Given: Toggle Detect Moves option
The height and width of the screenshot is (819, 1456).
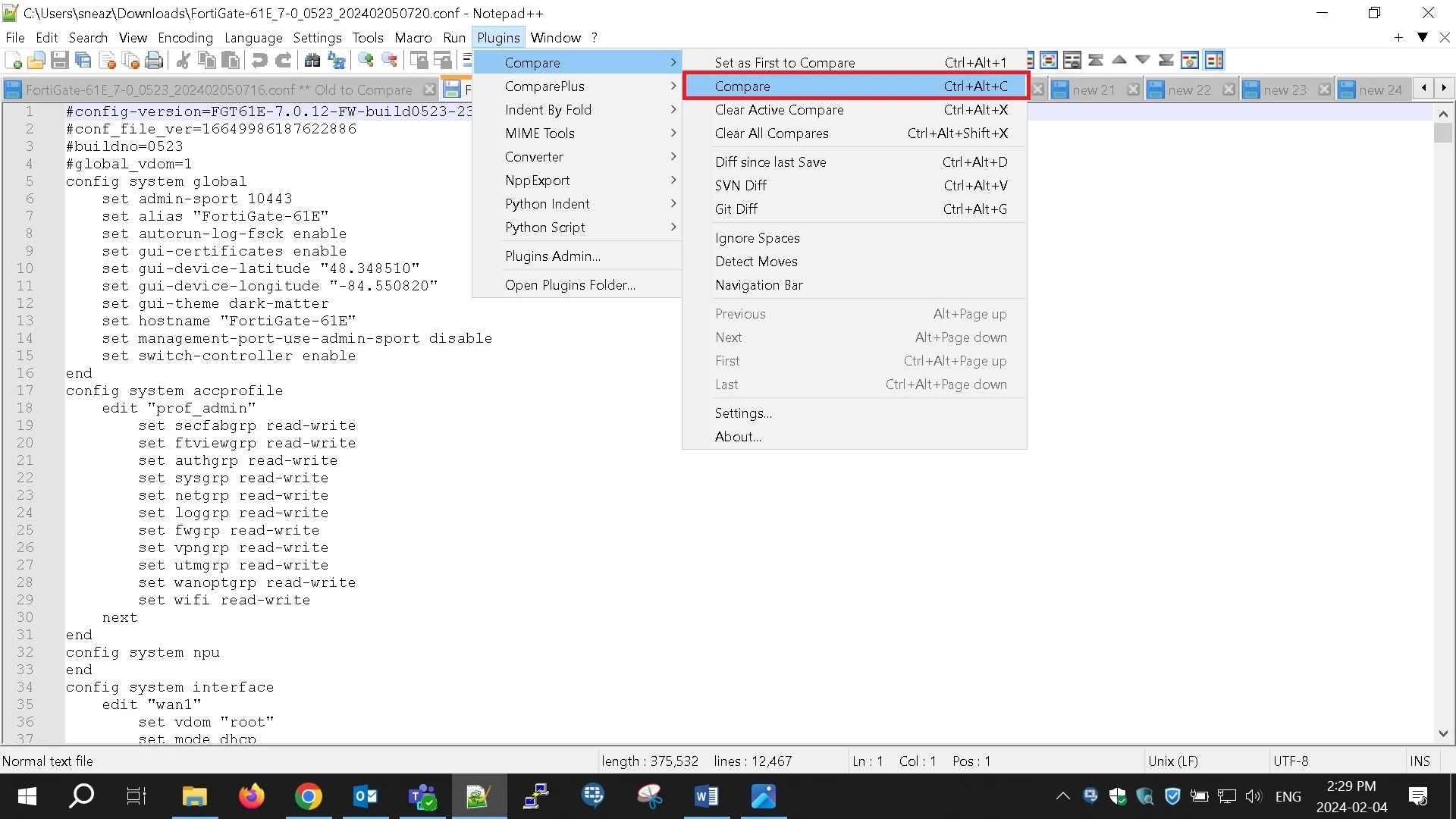Looking at the screenshot, I should click(855, 262).
